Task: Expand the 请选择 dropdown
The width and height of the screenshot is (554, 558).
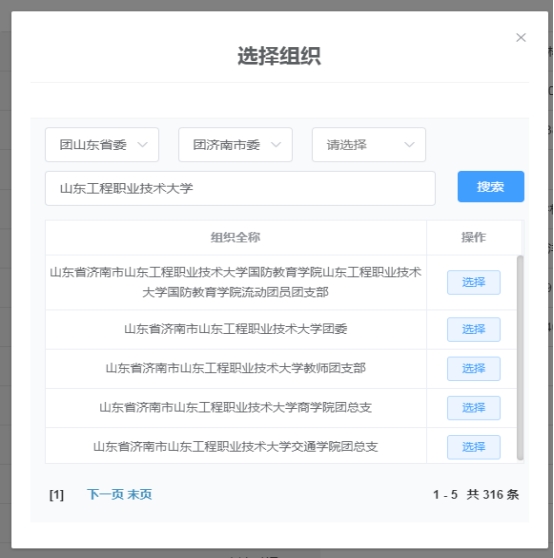Action: point(369,144)
